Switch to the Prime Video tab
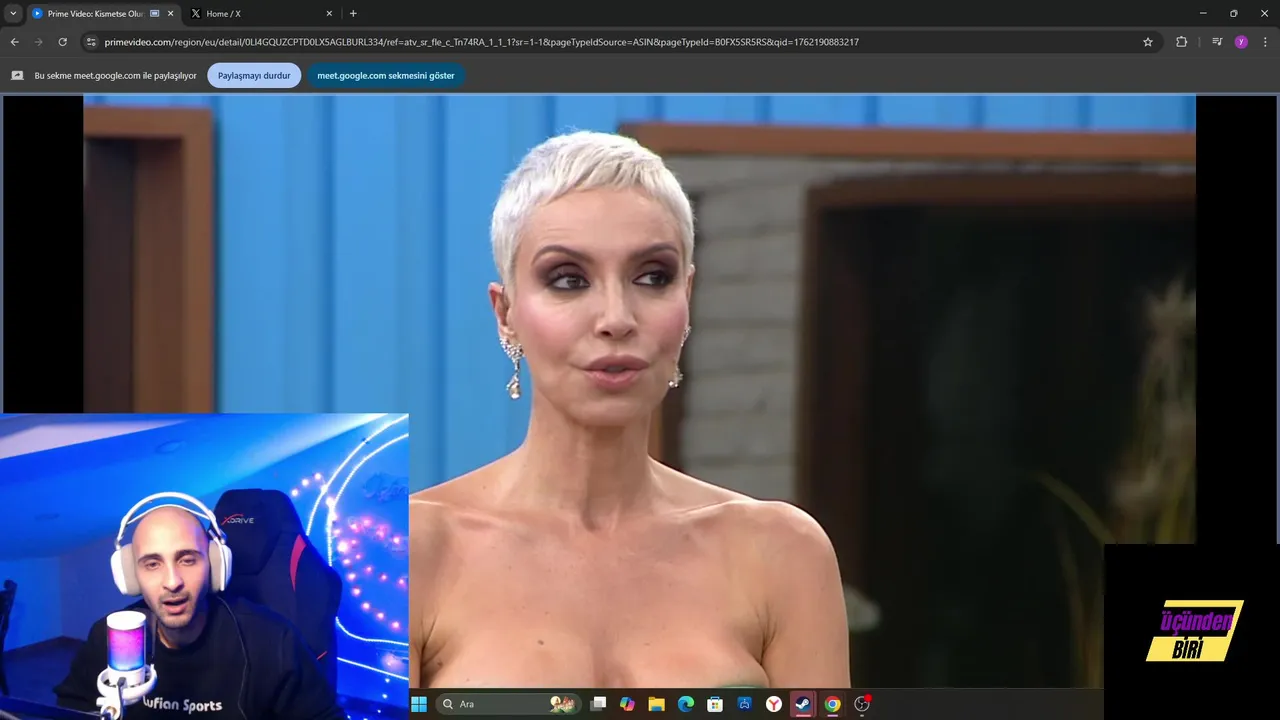The height and width of the screenshot is (720, 1280). click(95, 14)
